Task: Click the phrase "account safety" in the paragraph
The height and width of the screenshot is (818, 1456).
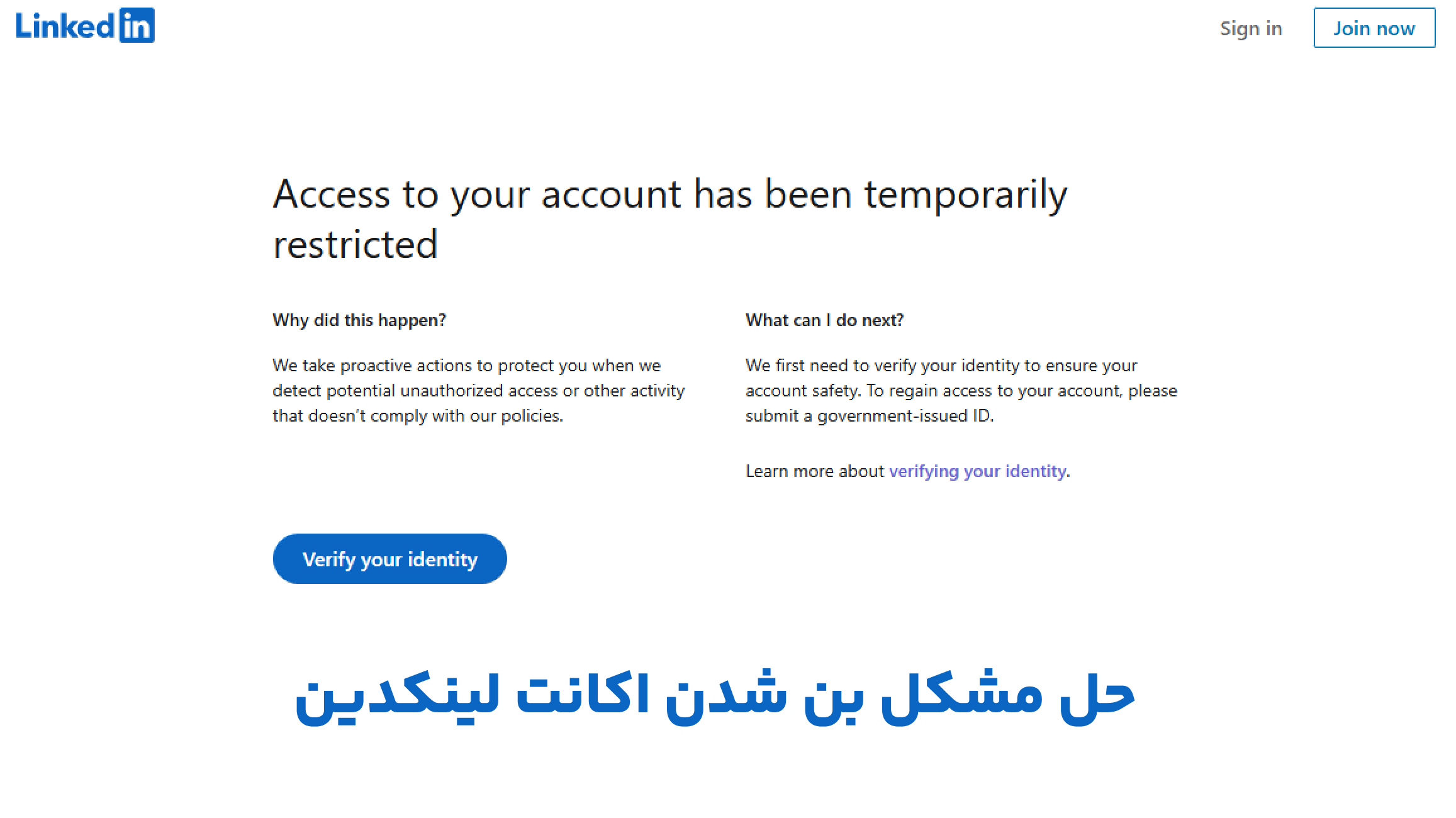Action: click(802, 391)
